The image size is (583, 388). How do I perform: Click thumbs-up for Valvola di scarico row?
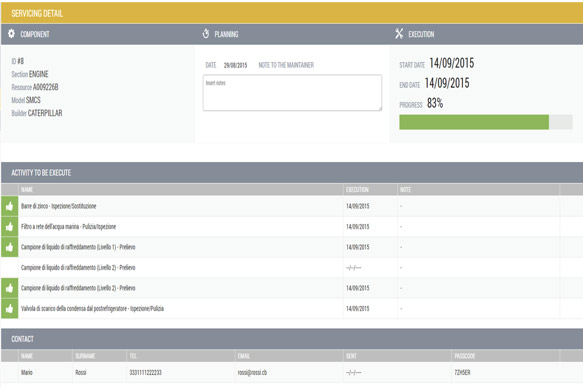click(10, 308)
